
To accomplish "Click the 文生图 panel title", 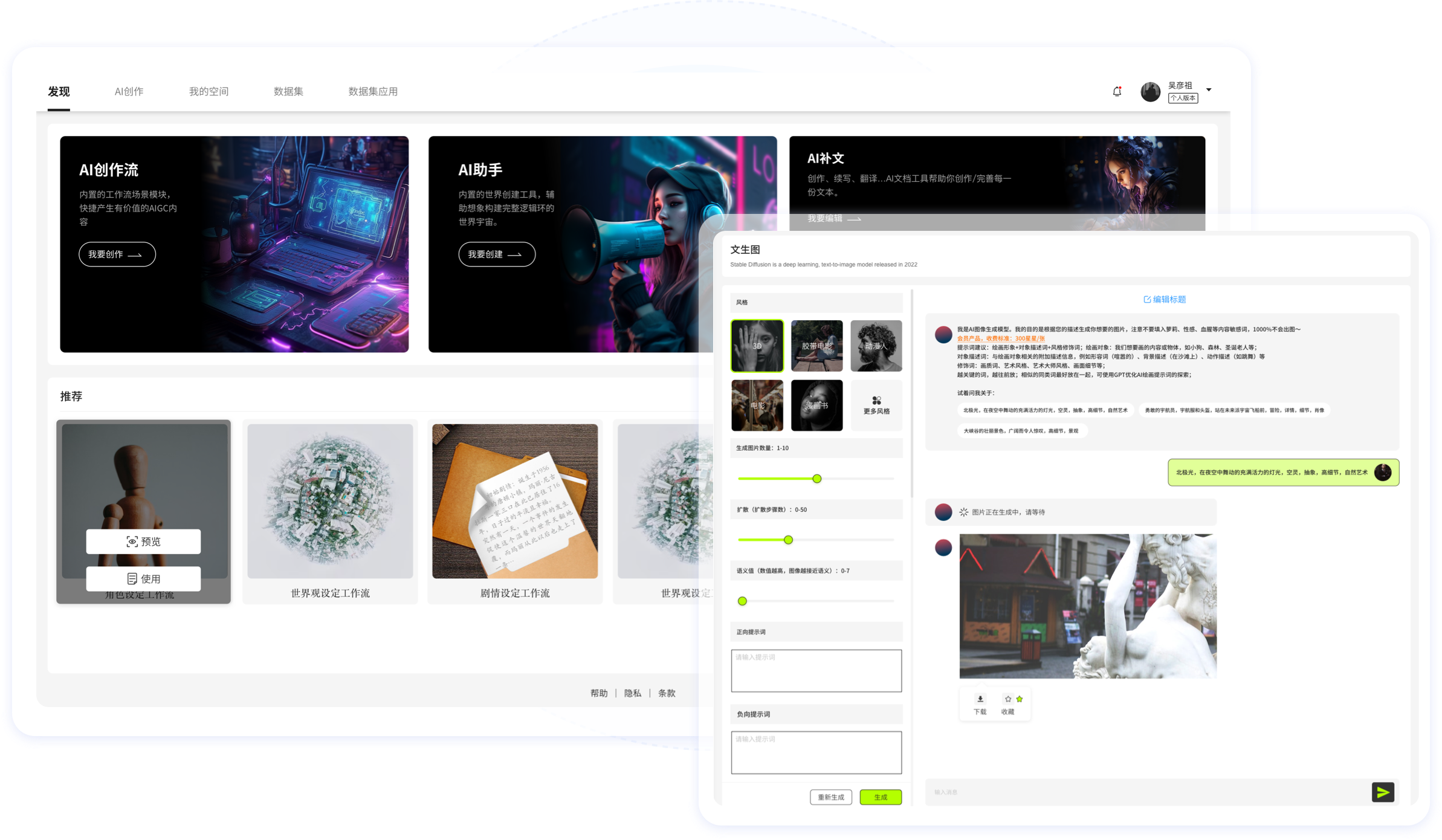I will pos(745,250).
